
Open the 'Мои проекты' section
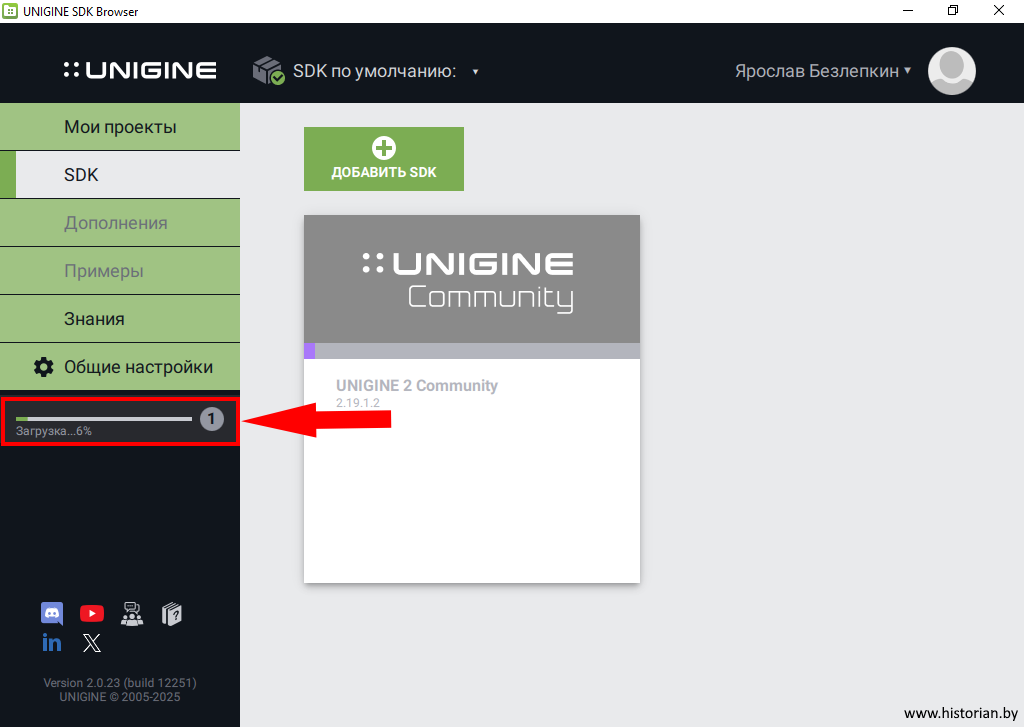tap(120, 127)
